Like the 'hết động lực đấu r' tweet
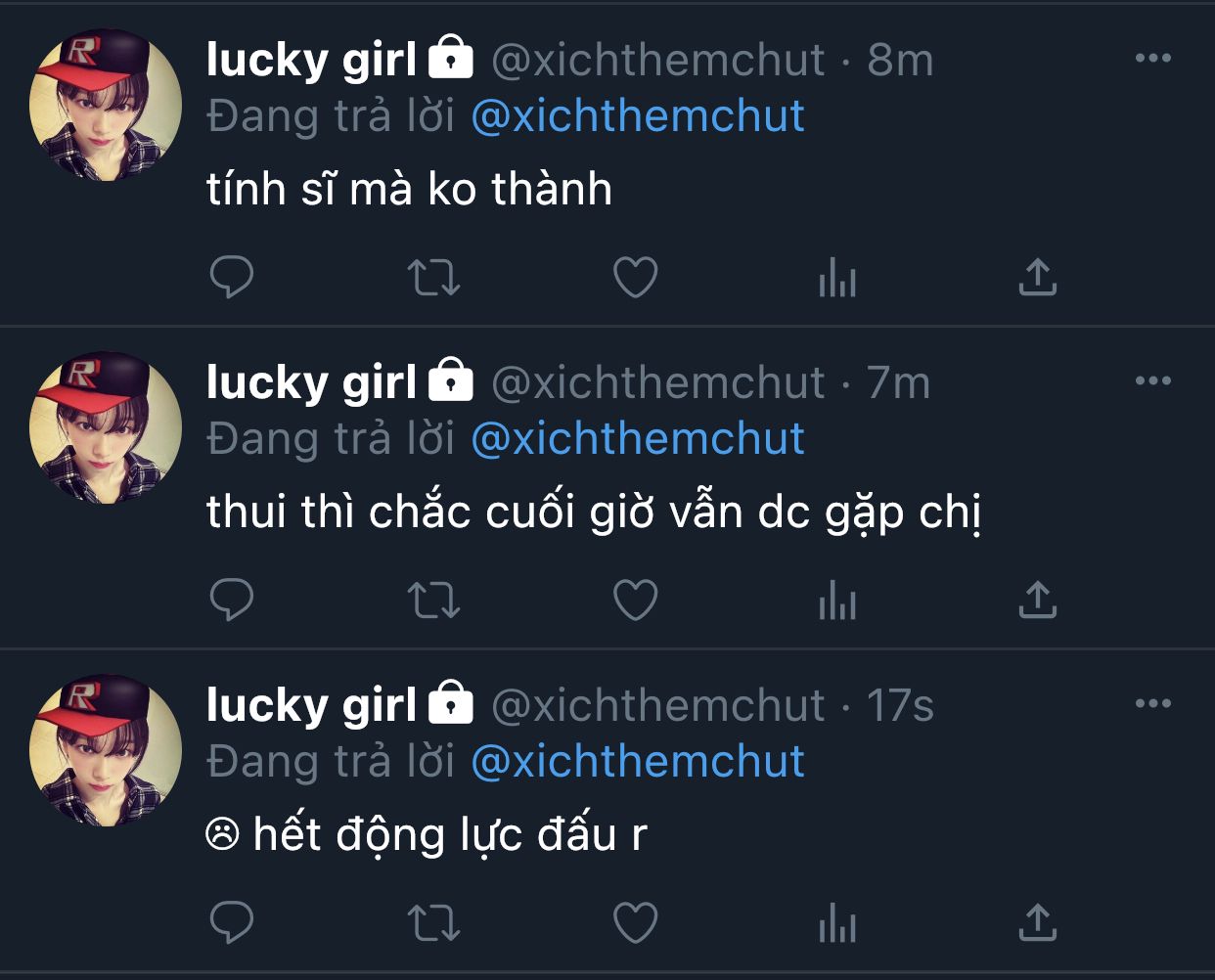Screen dimensions: 1215x980 (x=635, y=922)
